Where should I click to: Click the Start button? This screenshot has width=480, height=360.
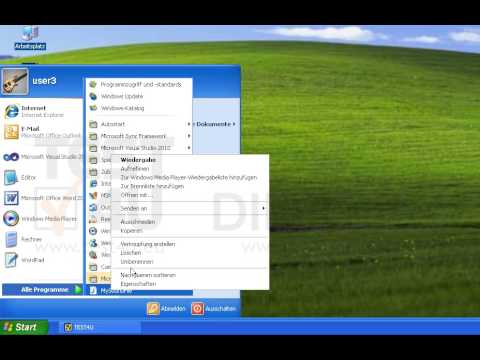[24, 327]
